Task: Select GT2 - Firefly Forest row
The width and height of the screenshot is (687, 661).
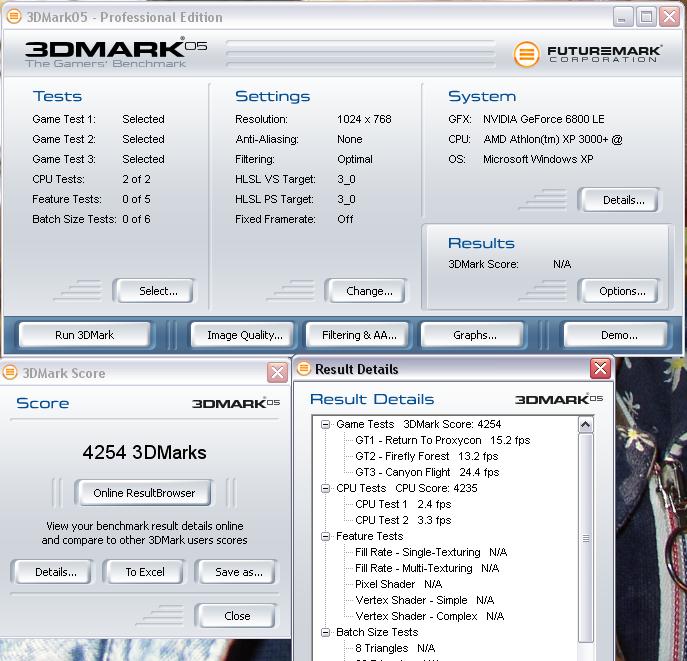Action: (x=426, y=456)
